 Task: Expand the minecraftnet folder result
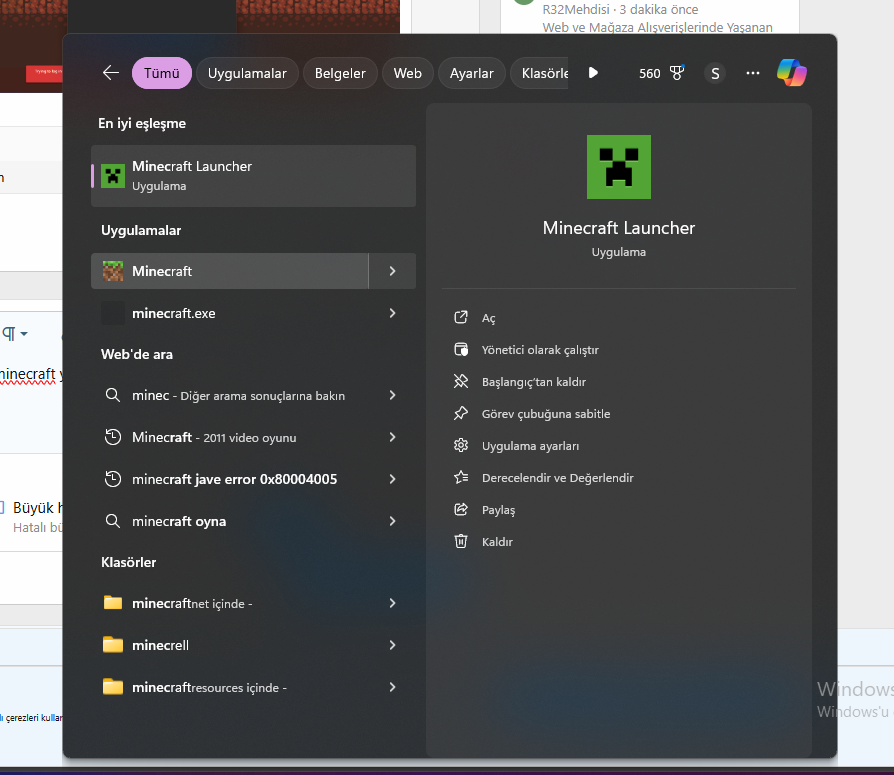click(x=392, y=603)
